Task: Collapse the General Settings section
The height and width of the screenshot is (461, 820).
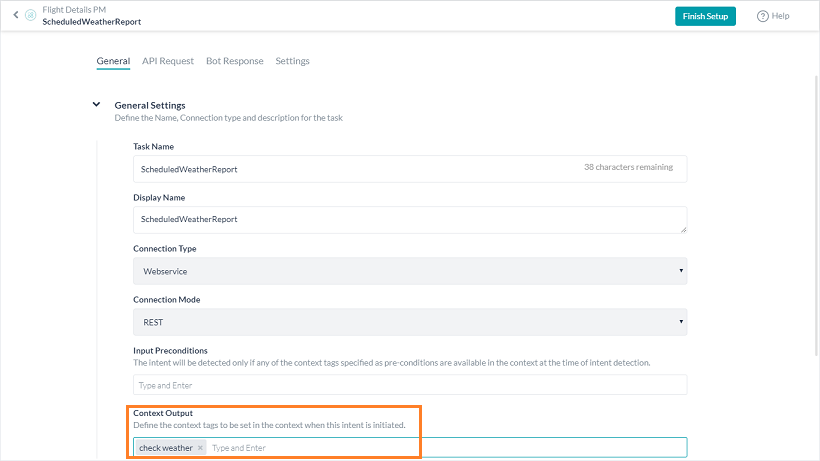Action: pyautogui.click(x=96, y=104)
